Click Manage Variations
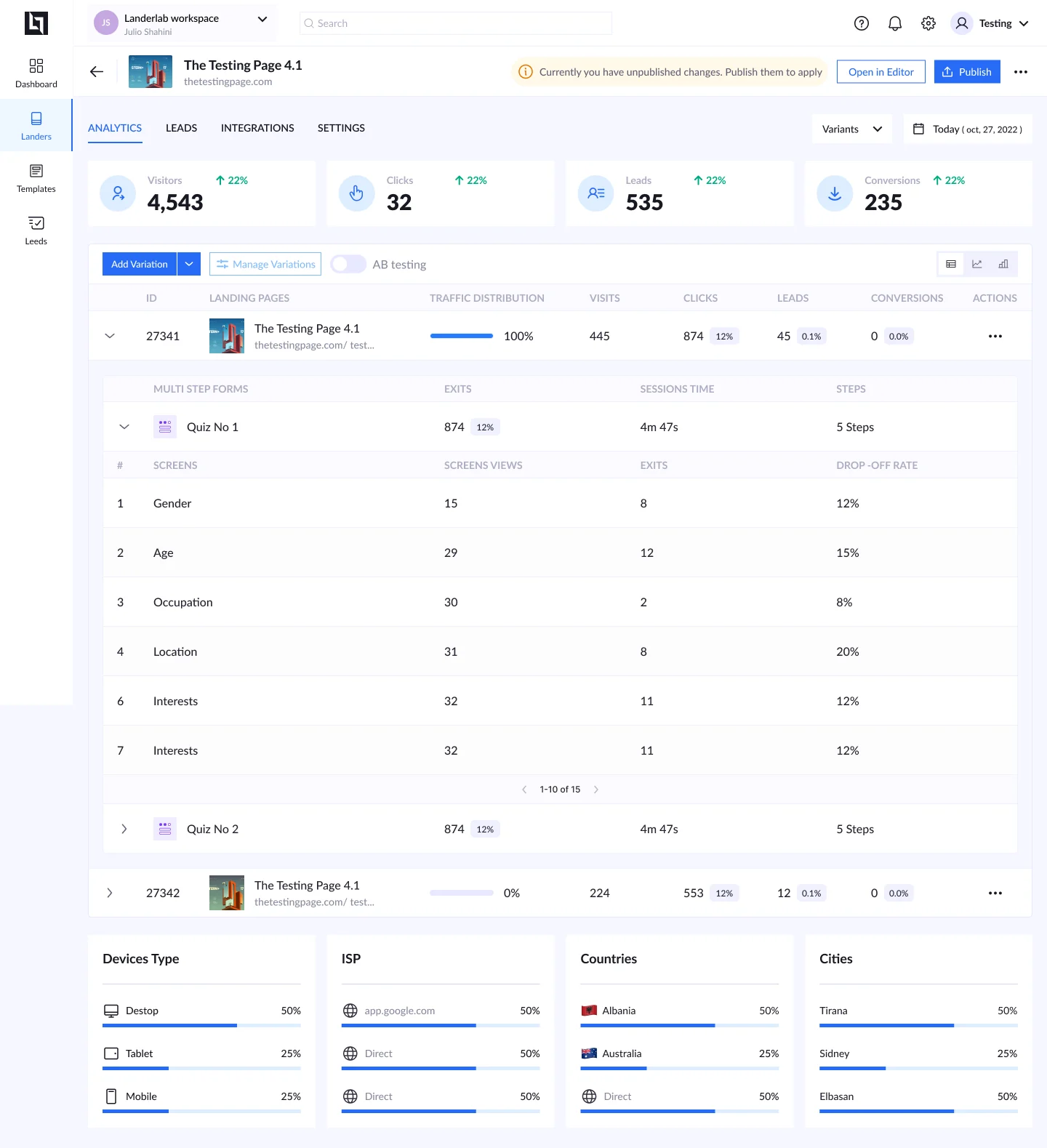 265,264
